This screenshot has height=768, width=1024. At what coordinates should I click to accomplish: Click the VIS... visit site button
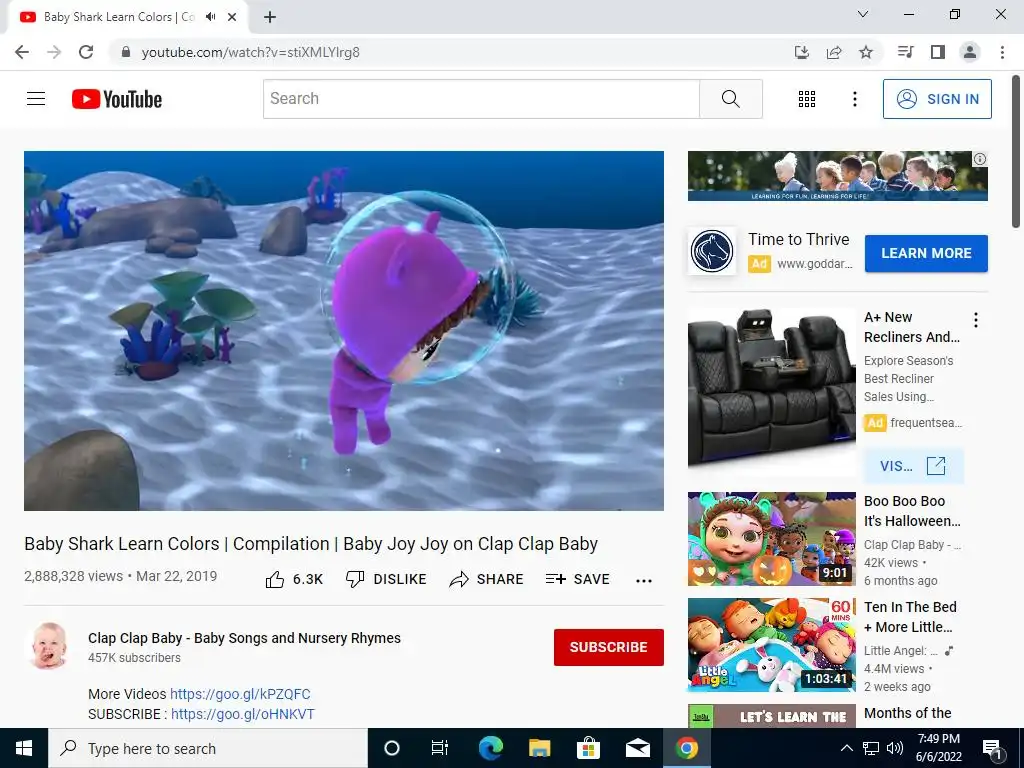click(913, 466)
